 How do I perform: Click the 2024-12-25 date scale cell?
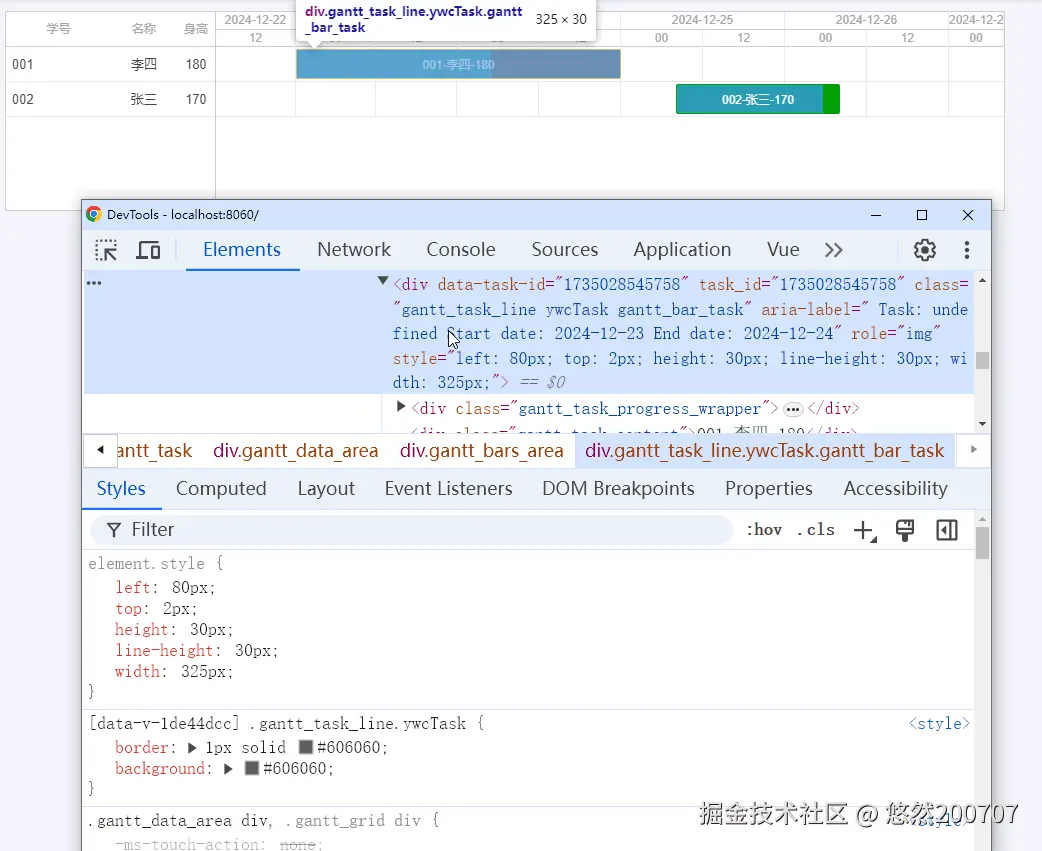[x=702, y=20]
